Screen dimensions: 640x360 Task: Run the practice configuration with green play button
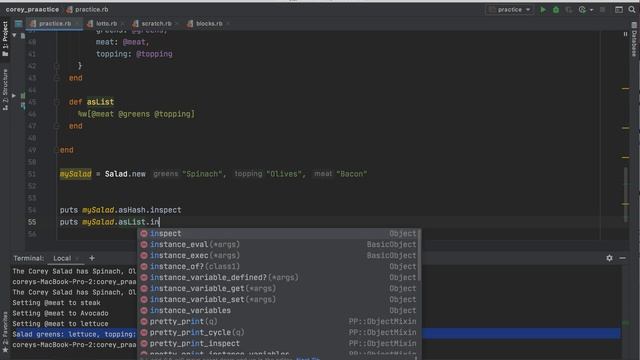click(x=543, y=10)
